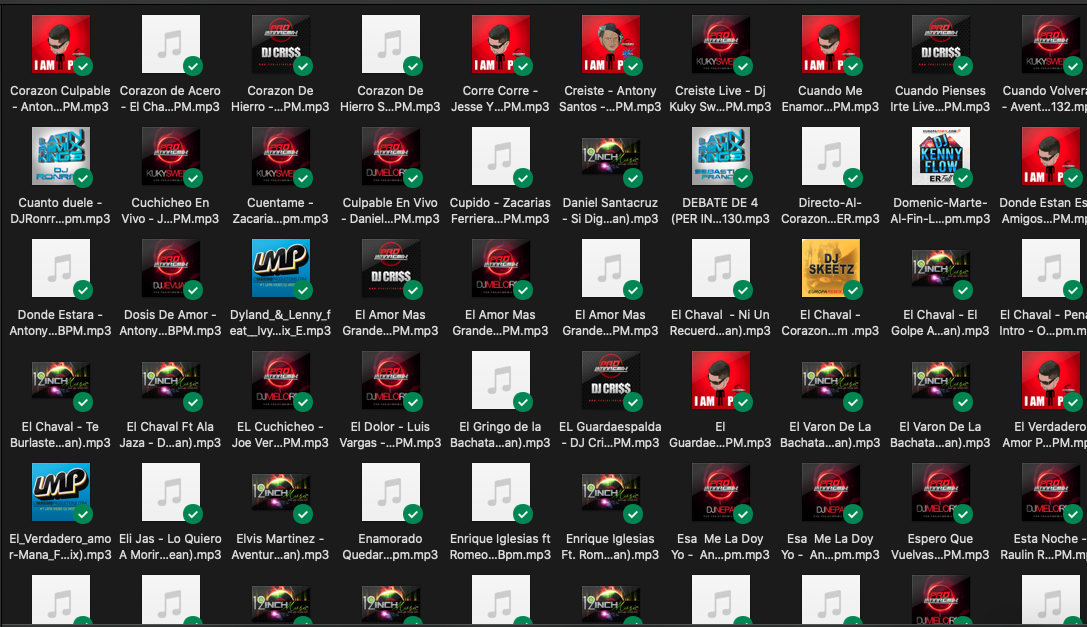
Task: Click green sync checkmark on Enamorado Quedar file
Action: point(412,514)
